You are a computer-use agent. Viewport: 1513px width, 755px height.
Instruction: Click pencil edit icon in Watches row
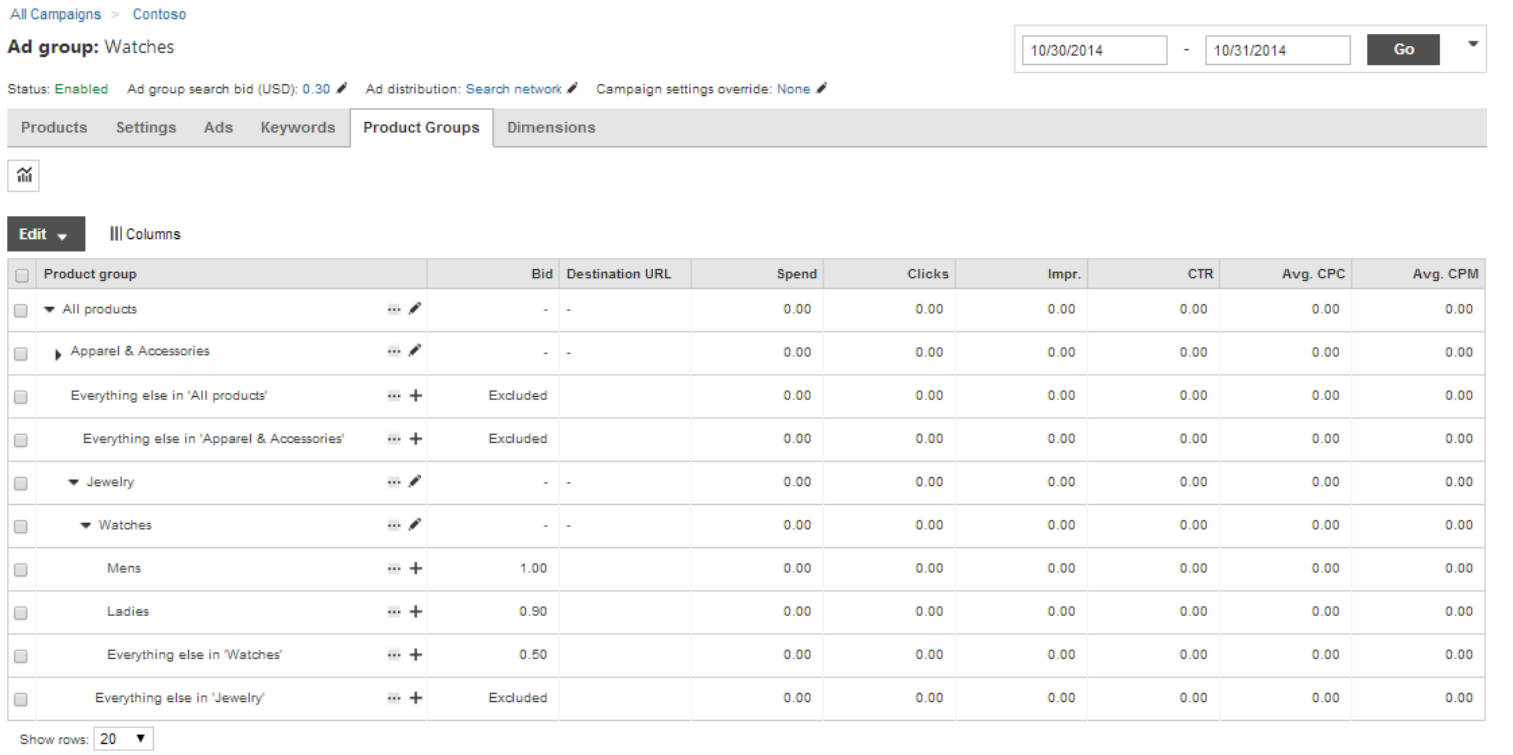[x=415, y=525]
